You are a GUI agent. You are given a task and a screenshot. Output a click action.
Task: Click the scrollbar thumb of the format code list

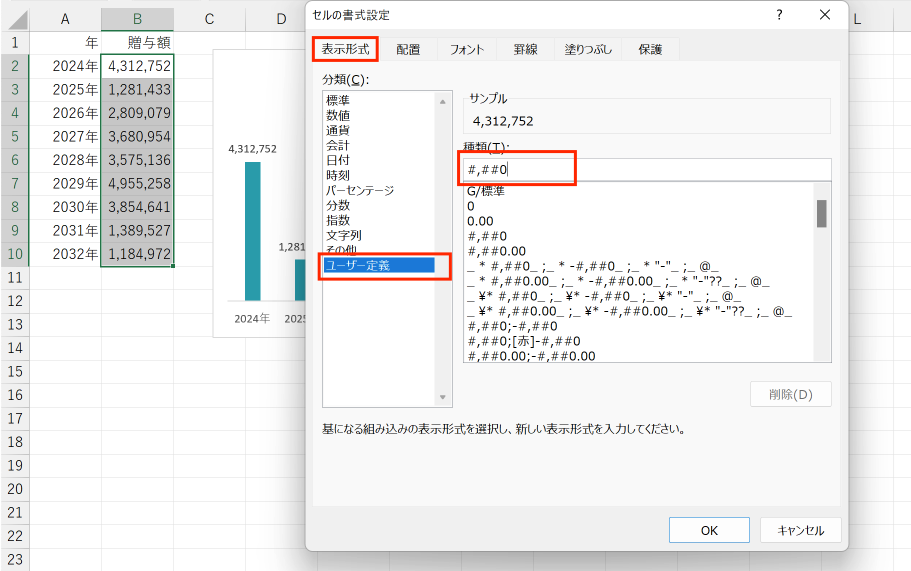click(x=822, y=214)
